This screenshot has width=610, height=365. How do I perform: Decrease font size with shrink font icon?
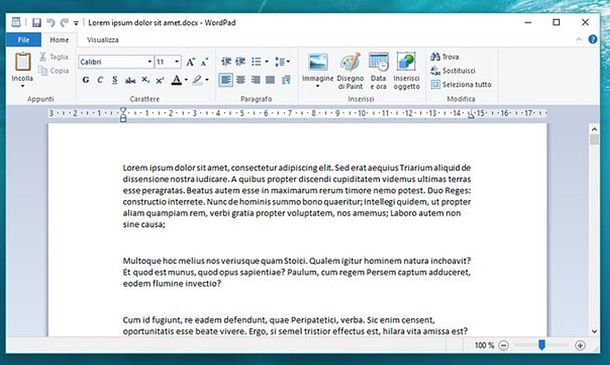[204, 62]
